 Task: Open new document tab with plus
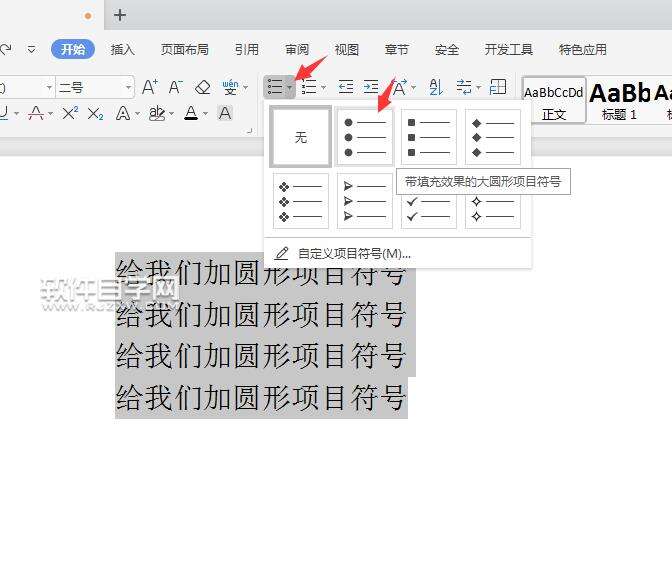(x=120, y=15)
